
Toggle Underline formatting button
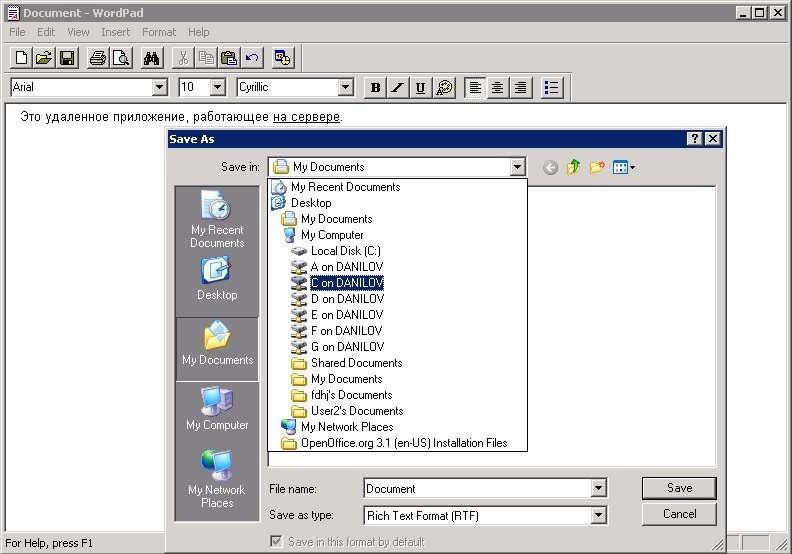[x=420, y=88]
